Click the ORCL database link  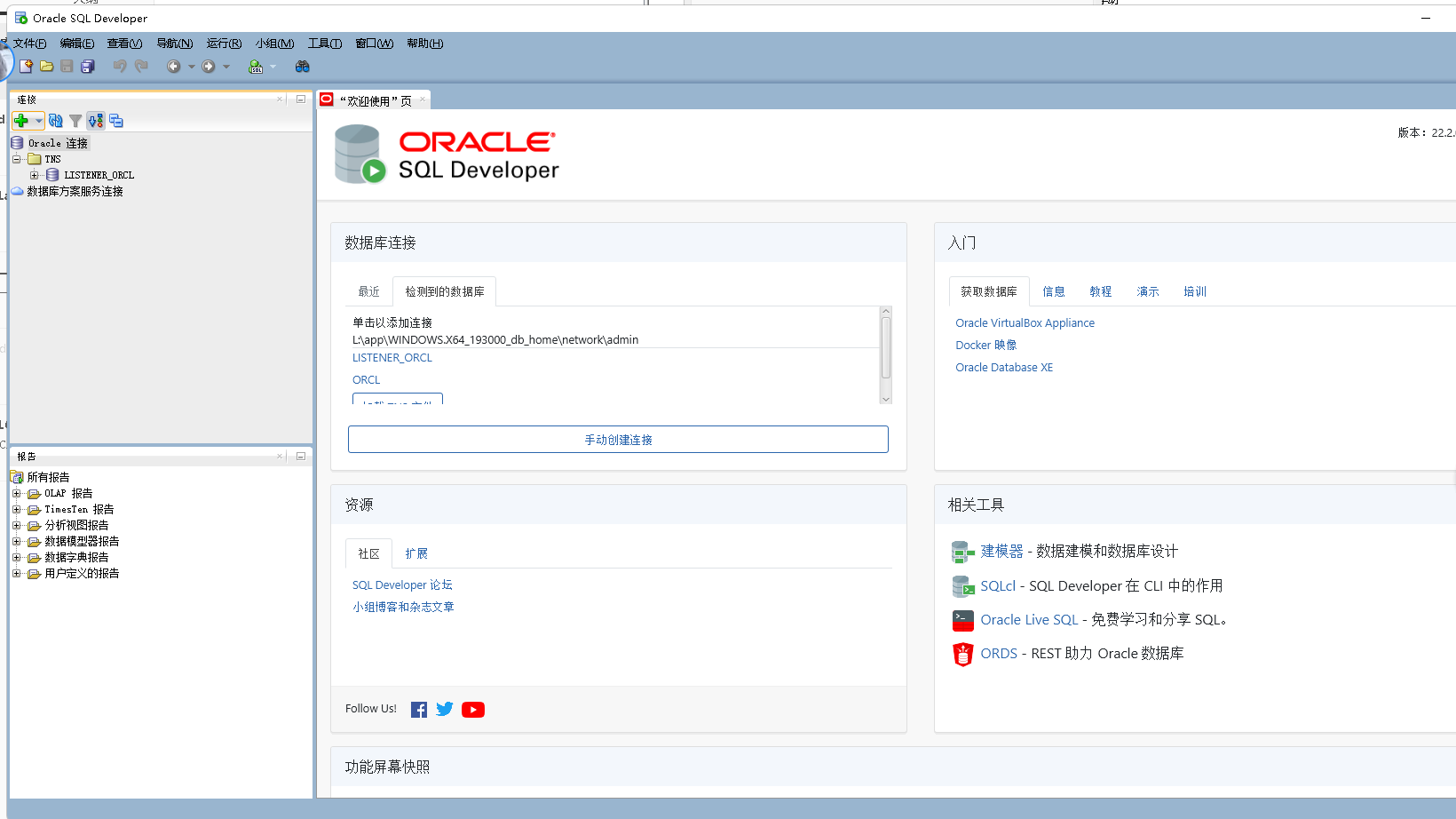pyautogui.click(x=366, y=380)
